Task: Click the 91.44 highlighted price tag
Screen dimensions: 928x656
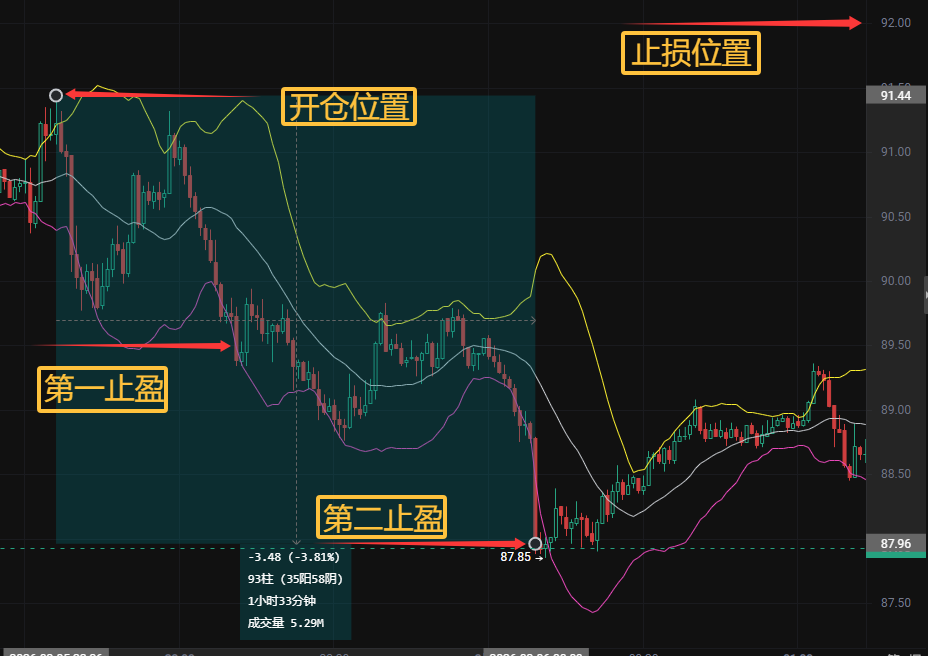Action: click(x=895, y=96)
